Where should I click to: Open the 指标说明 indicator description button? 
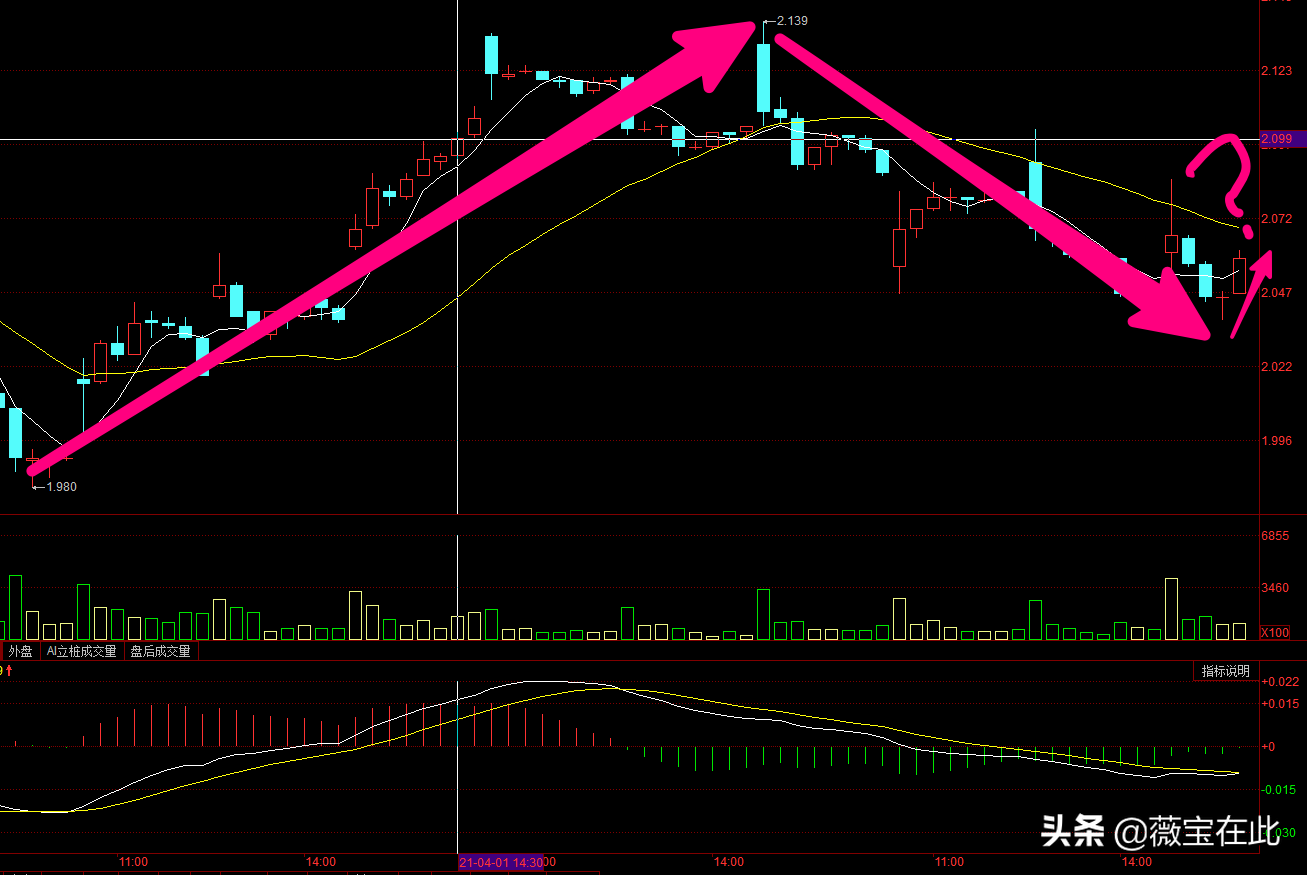(x=1225, y=671)
